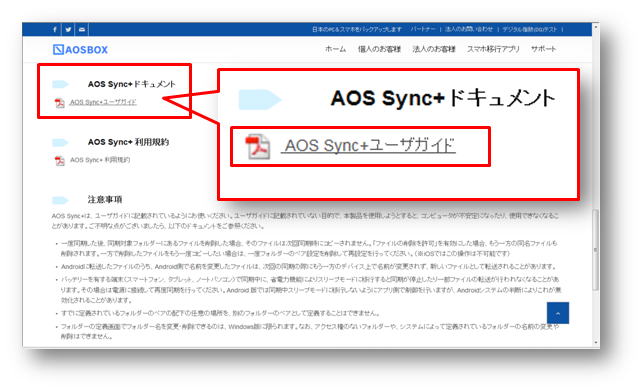642x391 pixels.
Task: Open the Facebook icon in the top bar
Action: coord(55,29)
